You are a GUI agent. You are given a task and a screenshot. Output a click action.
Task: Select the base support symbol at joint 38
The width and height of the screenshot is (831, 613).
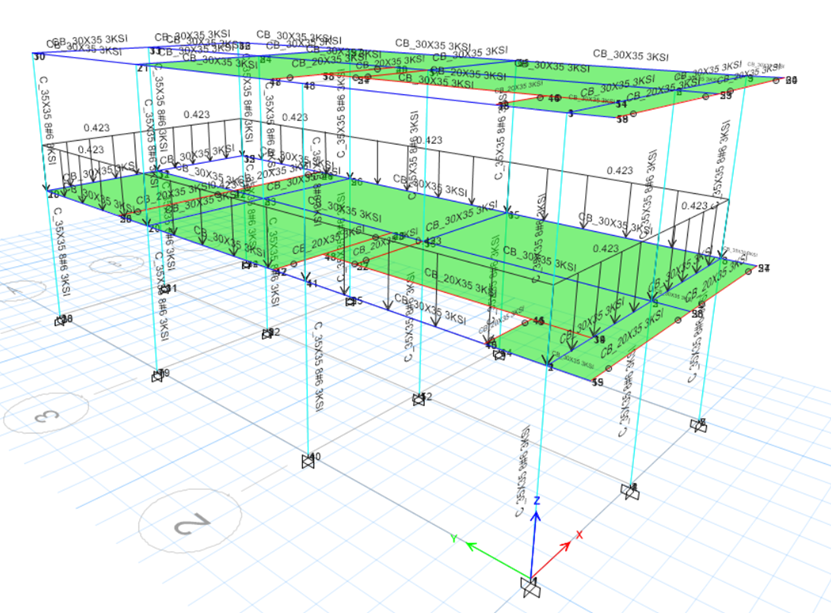pos(59,321)
